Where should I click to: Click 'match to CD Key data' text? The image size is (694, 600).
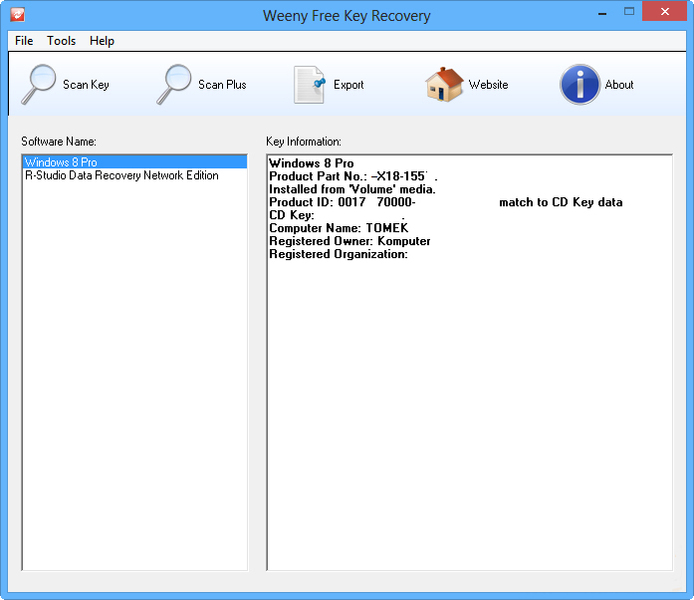(x=561, y=202)
